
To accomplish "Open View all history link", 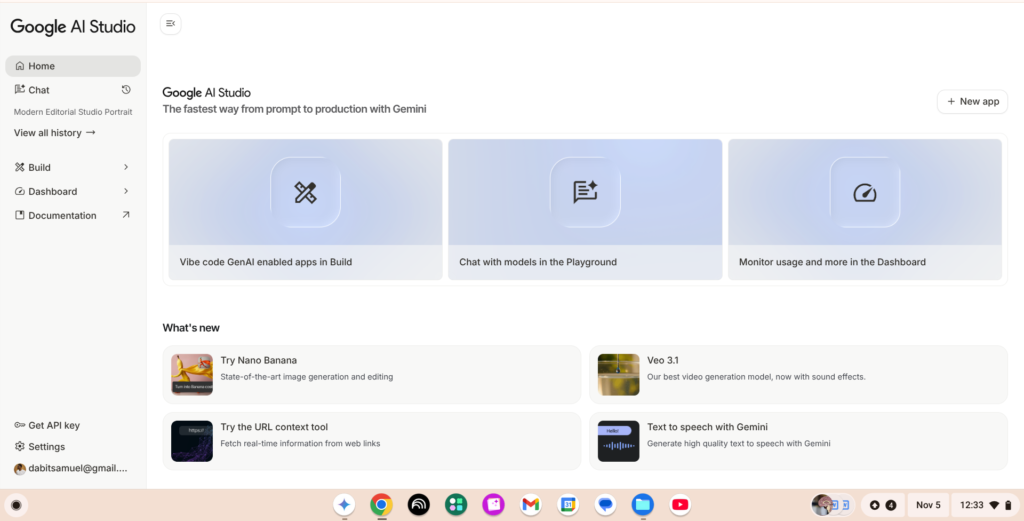I will [x=54, y=133].
